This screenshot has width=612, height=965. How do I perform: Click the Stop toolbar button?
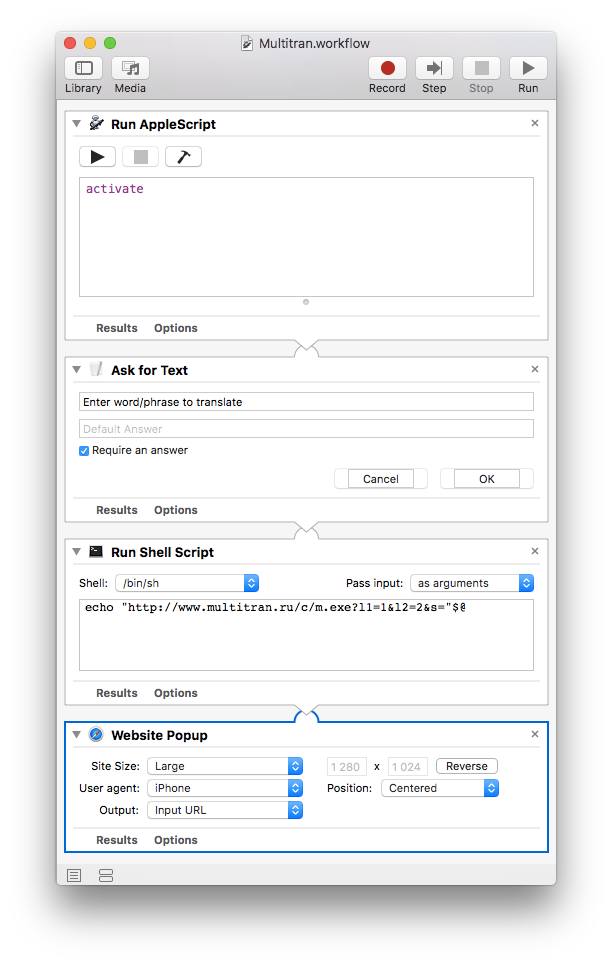(481, 68)
